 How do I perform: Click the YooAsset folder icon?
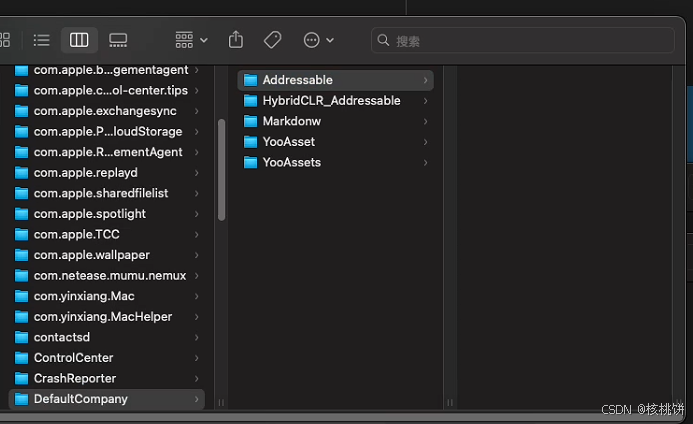[x=251, y=142]
